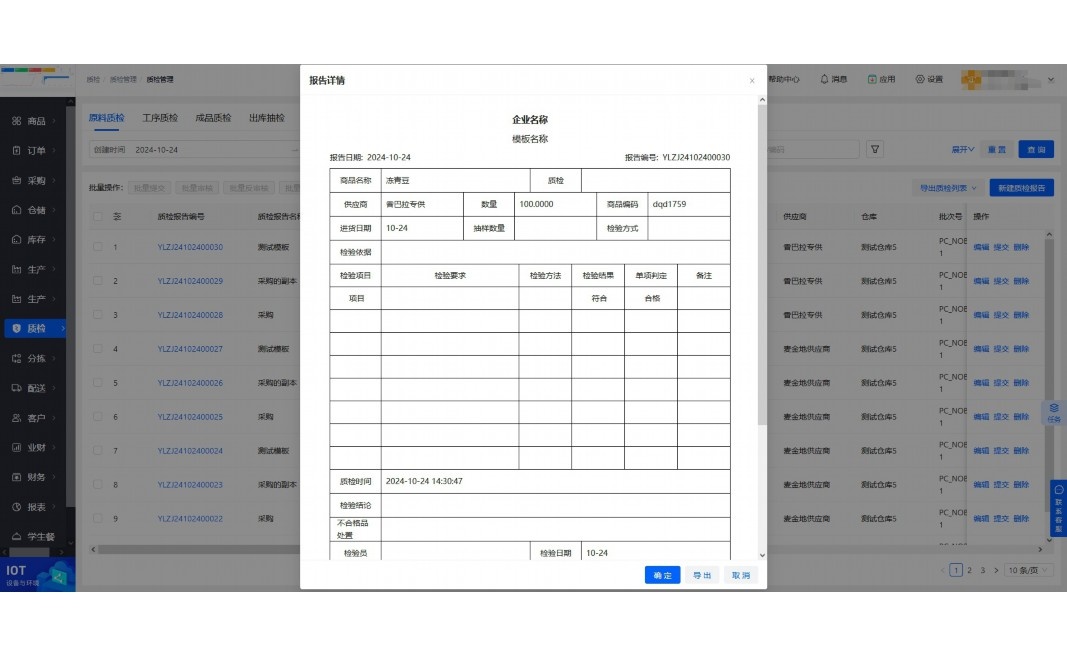The width and height of the screenshot is (1067, 656).
Task: Click the 重置 reset button
Action: [997, 149]
